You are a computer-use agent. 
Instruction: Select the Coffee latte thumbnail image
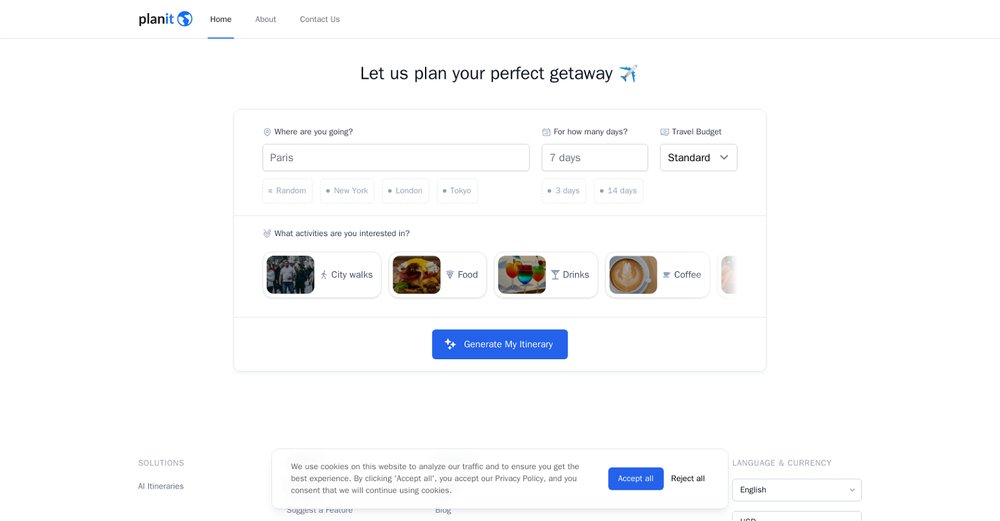(x=633, y=275)
